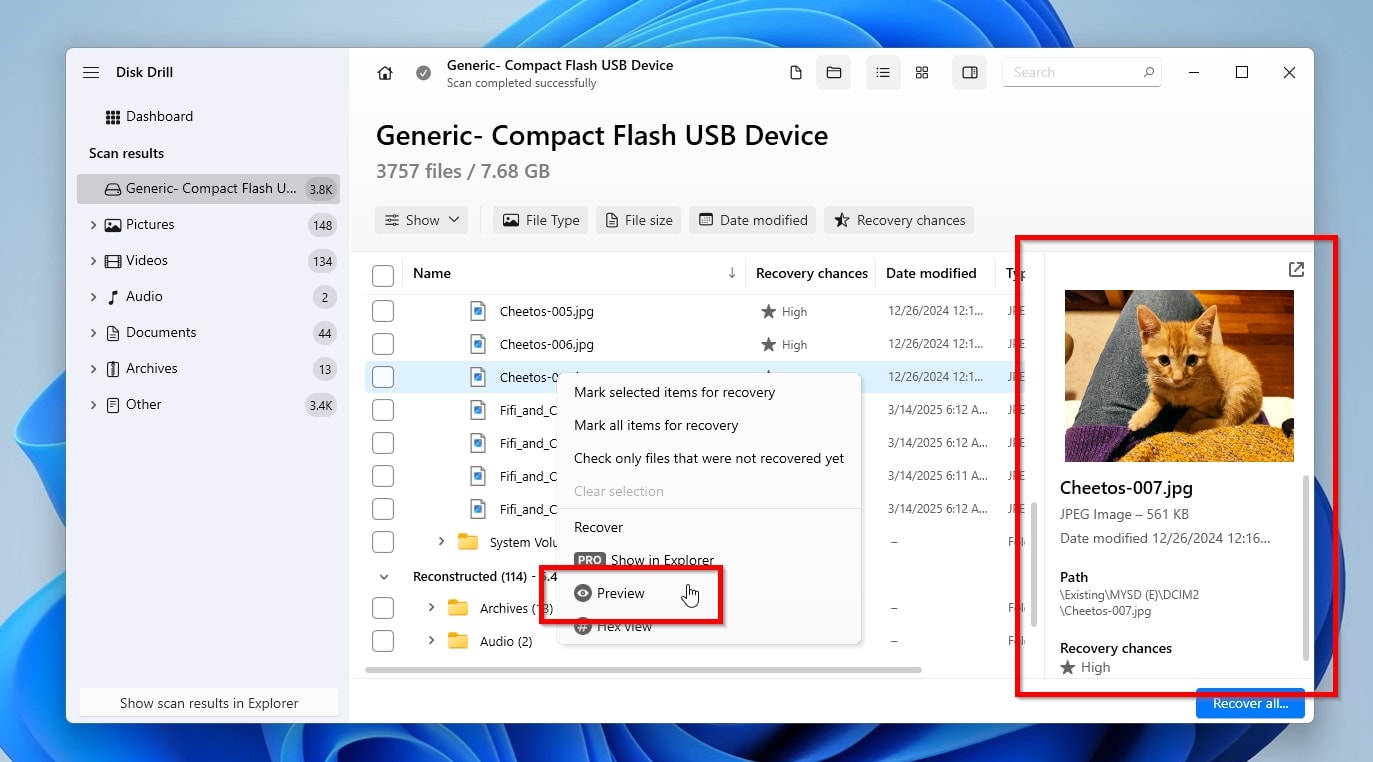This screenshot has width=1373, height=762.
Task: Select the grid view icon
Action: (922, 73)
